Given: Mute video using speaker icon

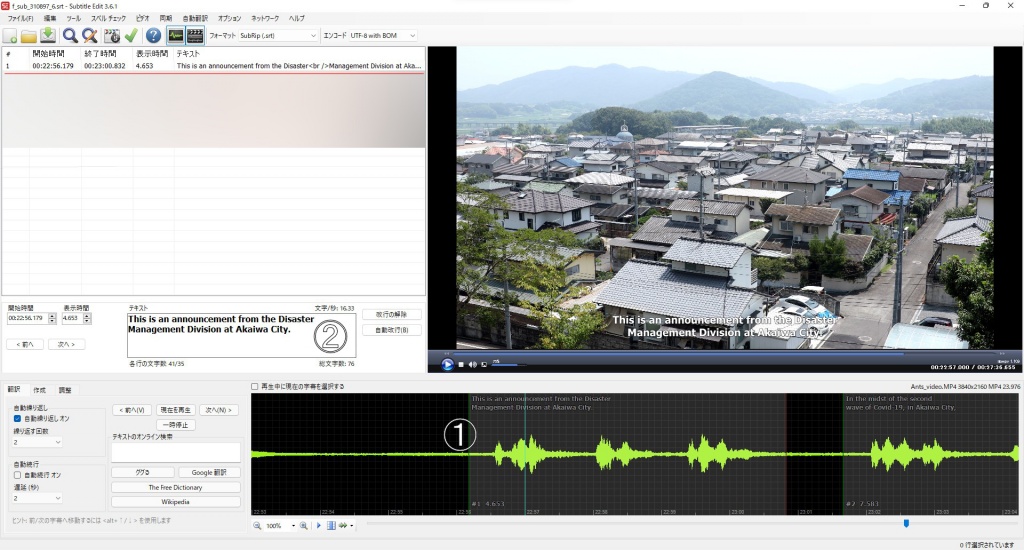Looking at the screenshot, I should 472,364.
